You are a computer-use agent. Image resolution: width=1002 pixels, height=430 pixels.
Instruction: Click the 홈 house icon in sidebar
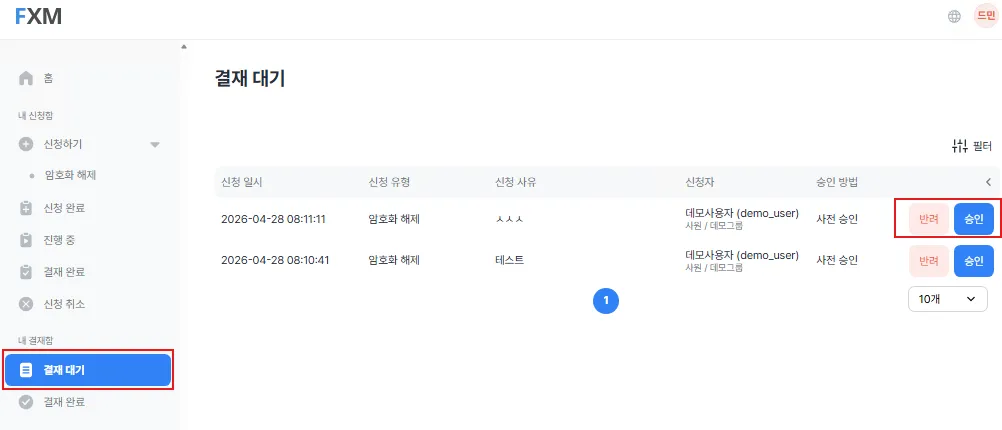(26, 79)
